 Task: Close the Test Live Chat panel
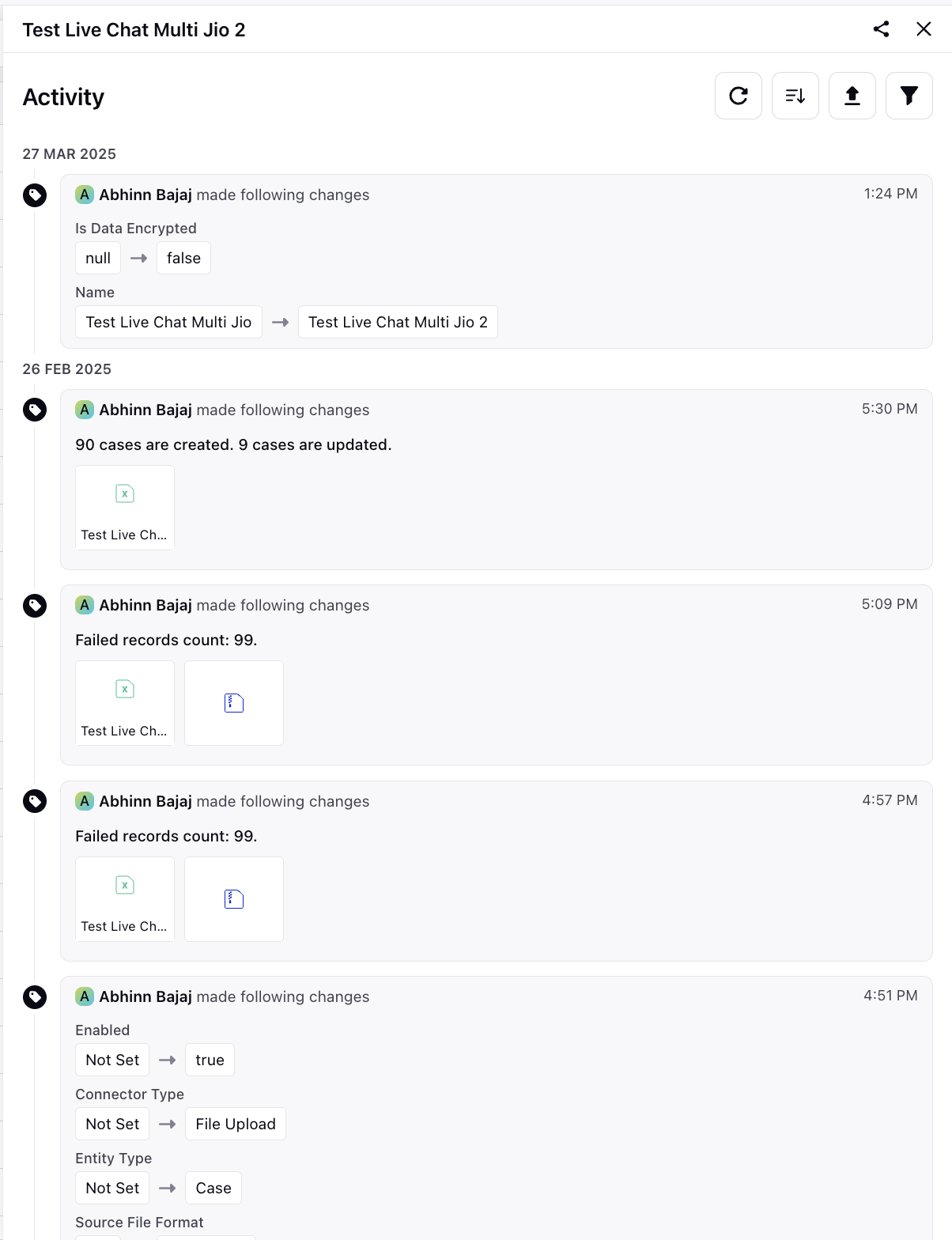pos(924,29)
